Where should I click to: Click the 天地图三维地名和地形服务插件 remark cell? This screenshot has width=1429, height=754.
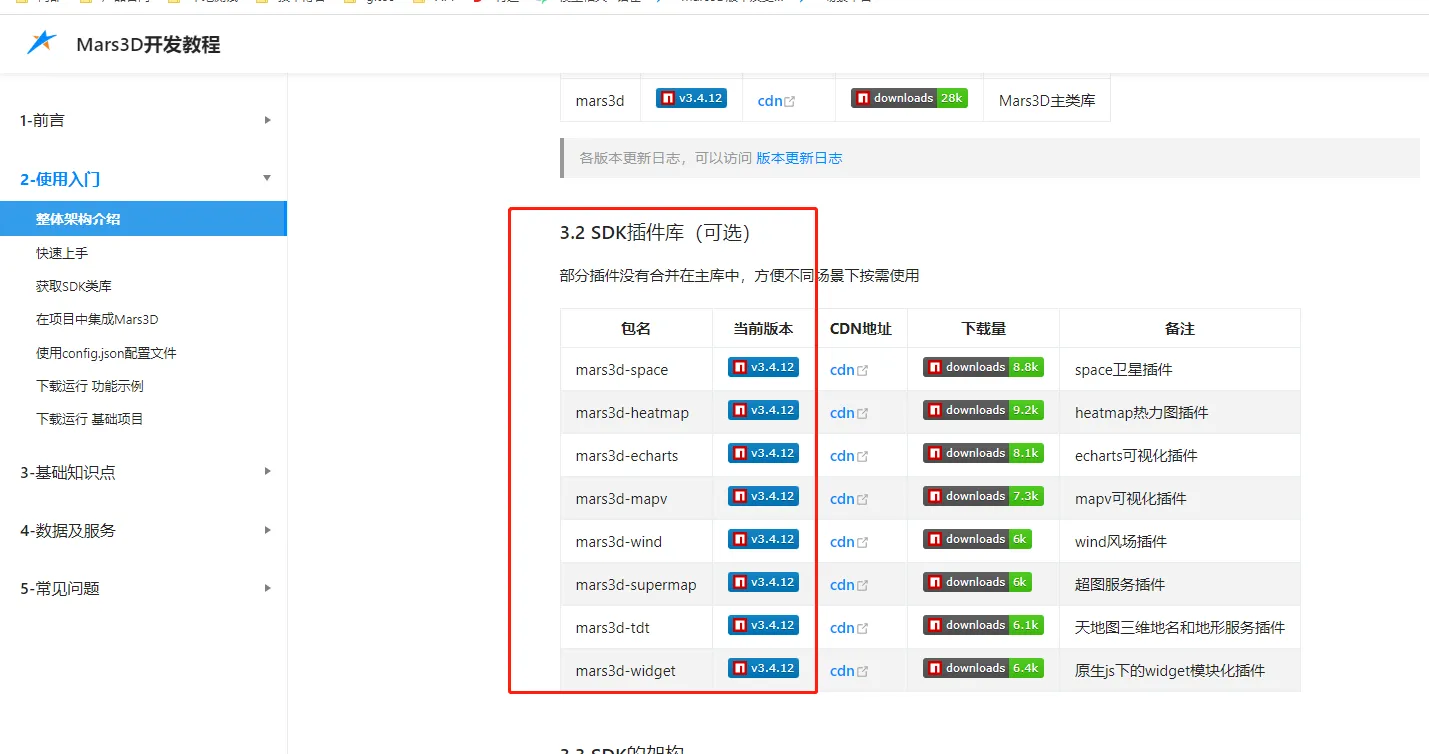(x=1180, y=628)
